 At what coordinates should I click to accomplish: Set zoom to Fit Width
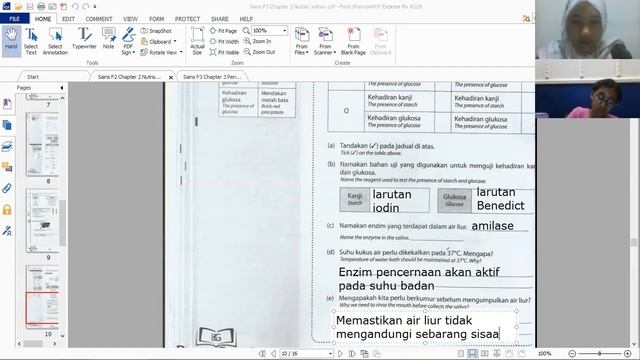[x=224, y=42]
